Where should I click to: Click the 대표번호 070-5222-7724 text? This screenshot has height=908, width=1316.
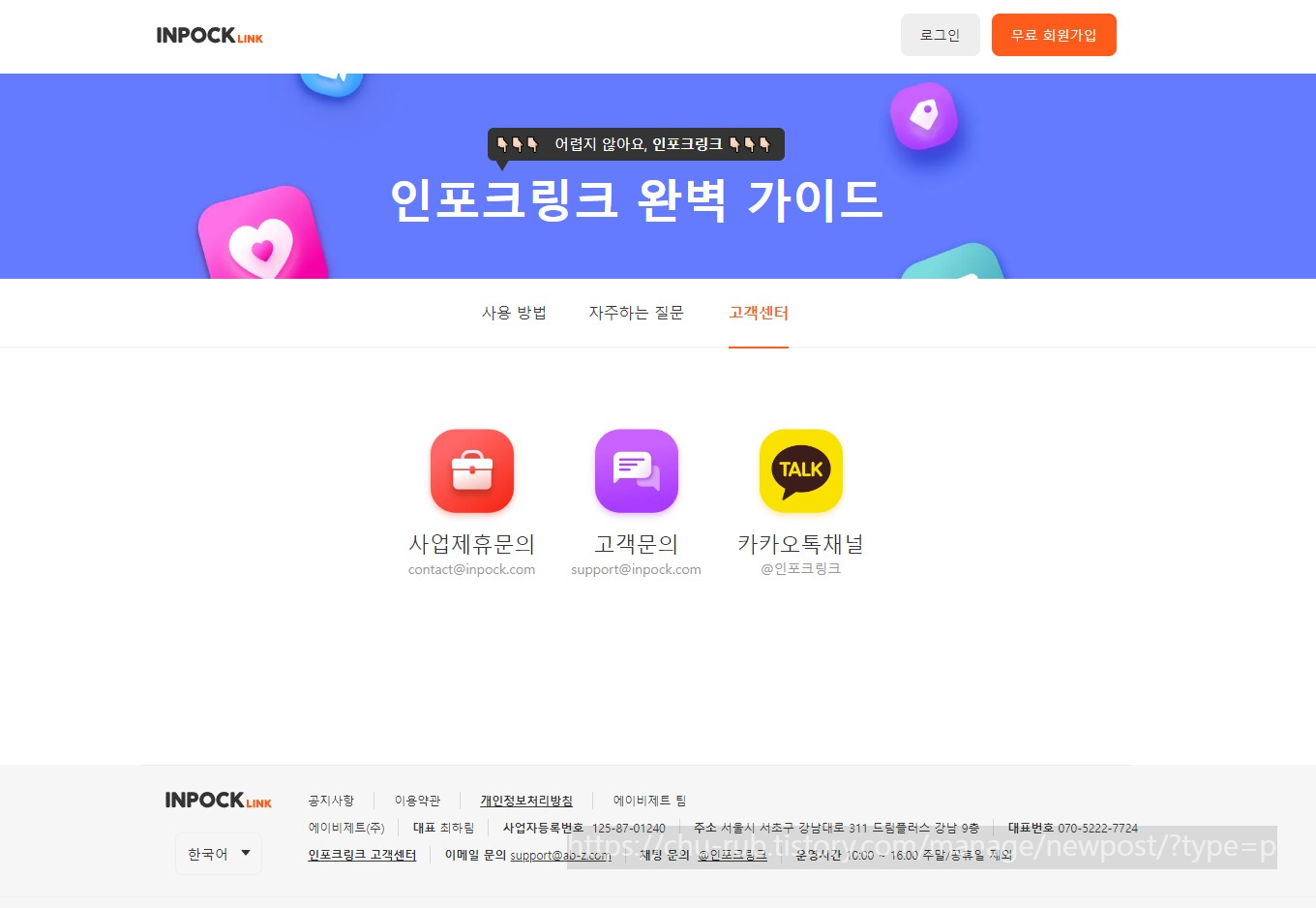1073,828
